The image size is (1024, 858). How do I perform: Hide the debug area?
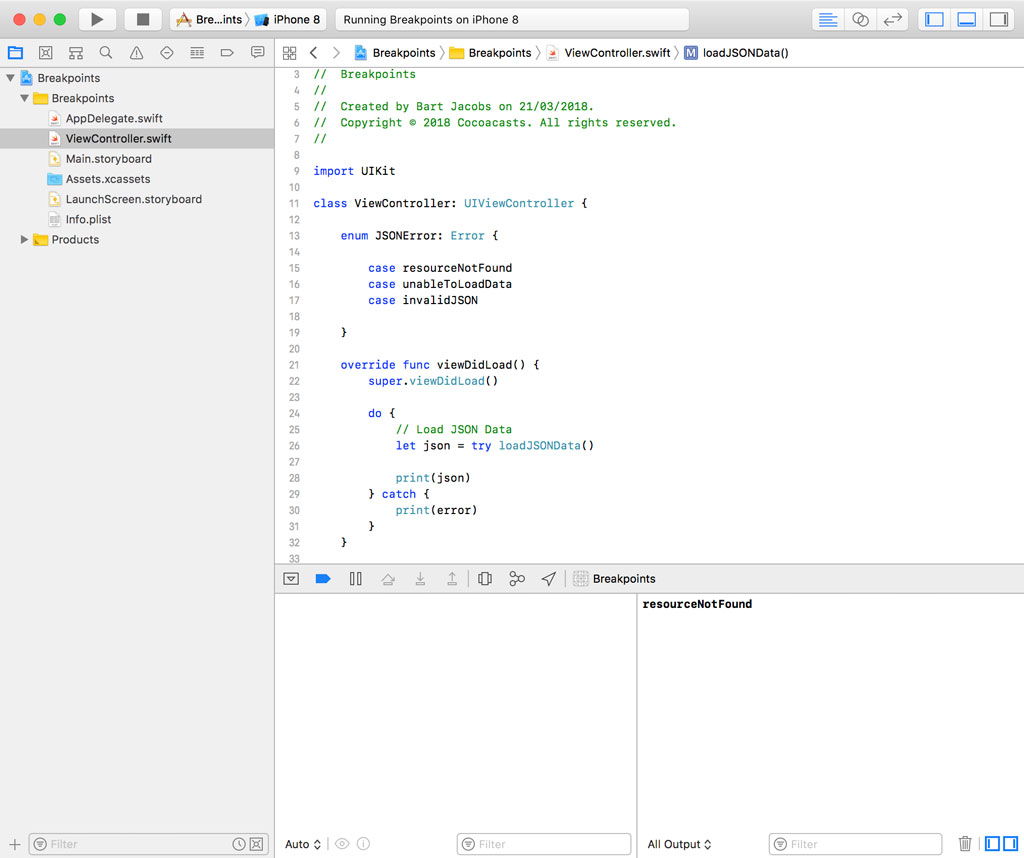point(290,578)
